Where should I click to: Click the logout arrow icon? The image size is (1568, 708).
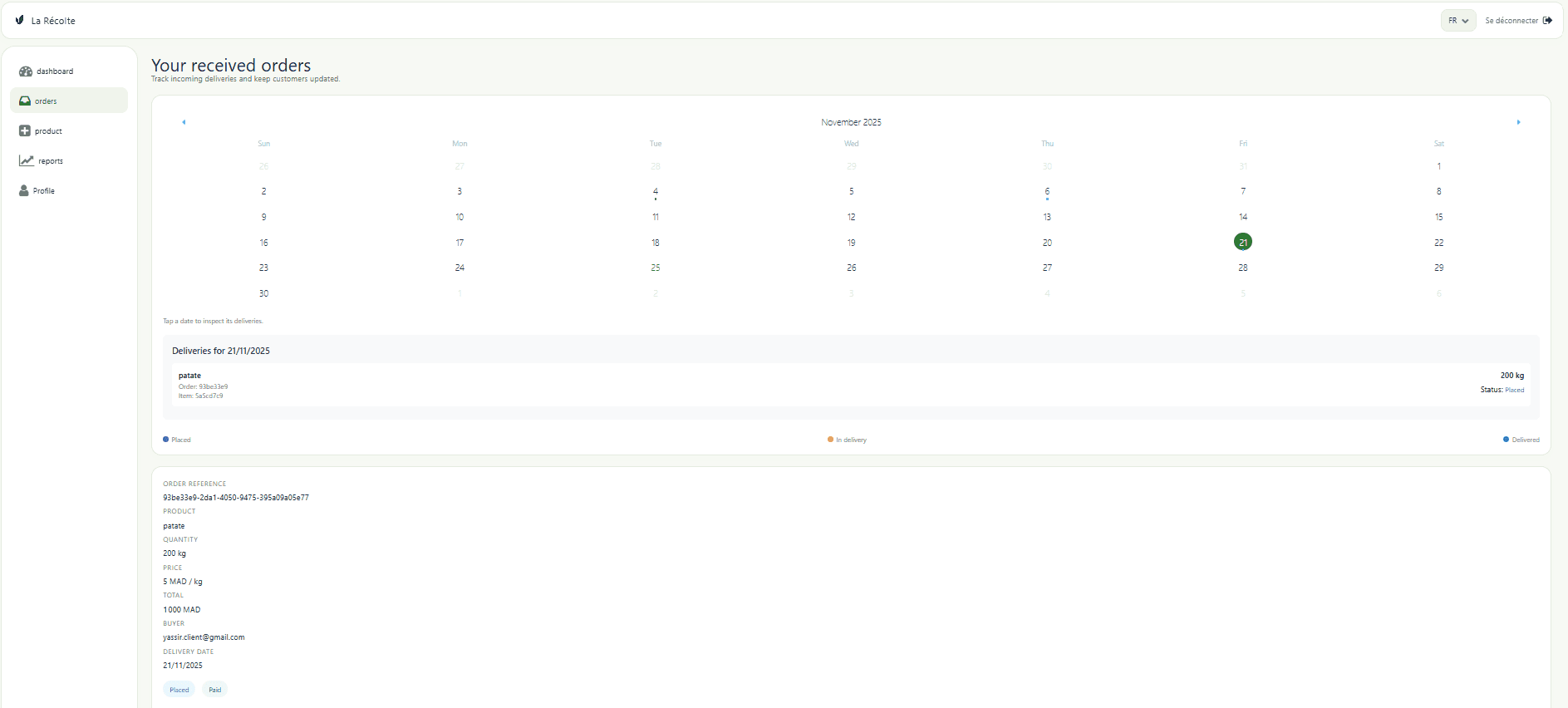[x=1547, y=21]
